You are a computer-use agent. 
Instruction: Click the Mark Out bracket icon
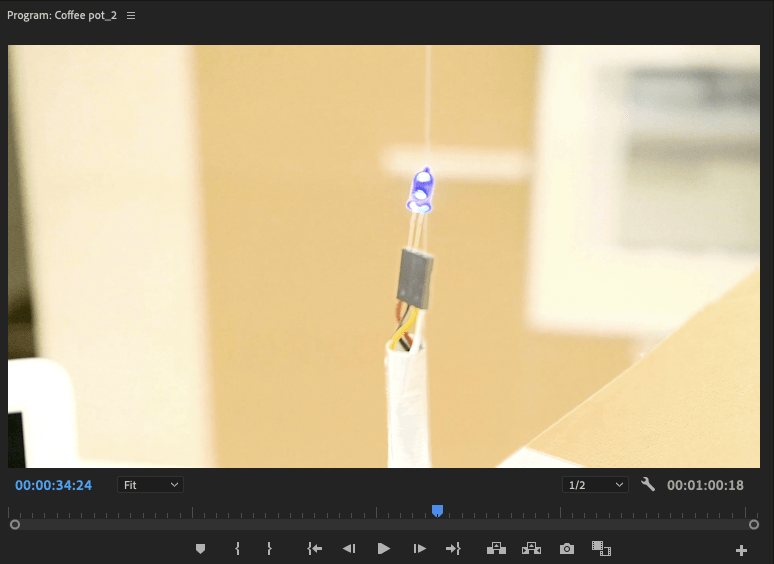pos(269,549)
